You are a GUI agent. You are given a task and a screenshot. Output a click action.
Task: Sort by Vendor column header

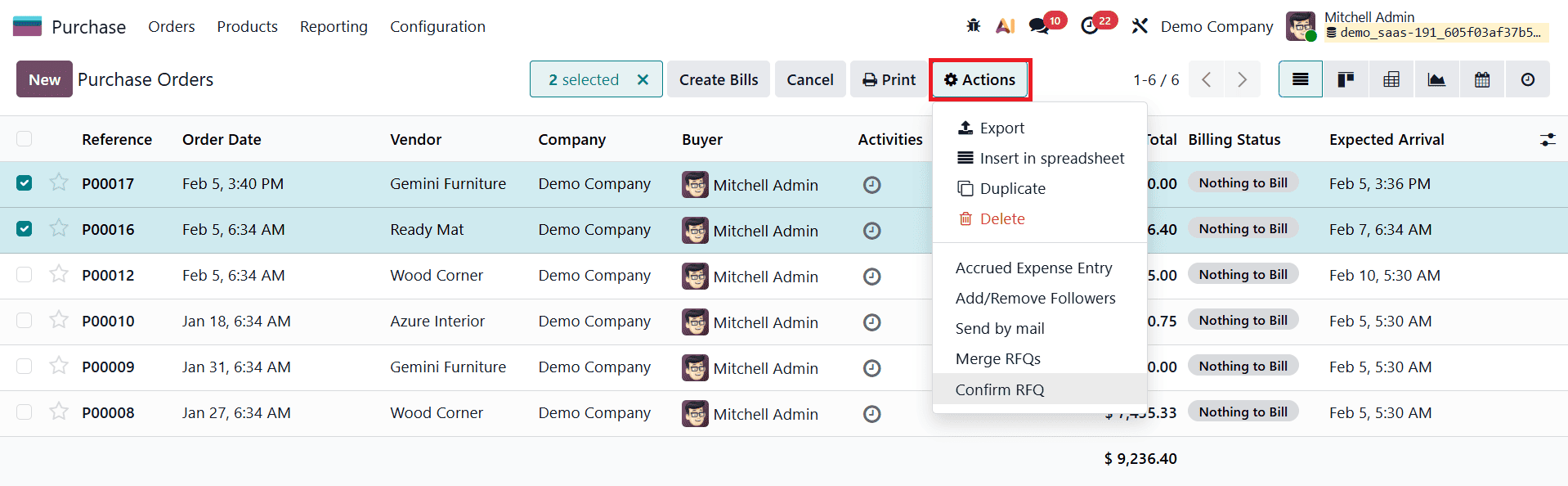415,139
